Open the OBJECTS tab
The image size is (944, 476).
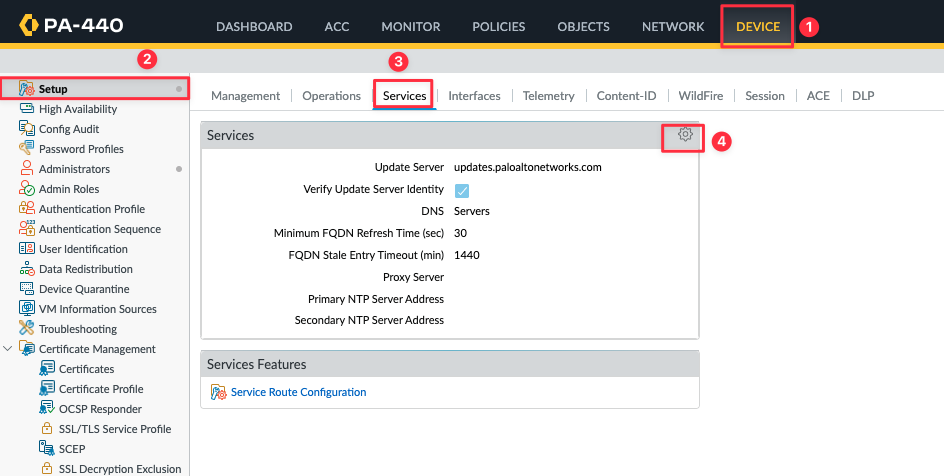point(583,26)
